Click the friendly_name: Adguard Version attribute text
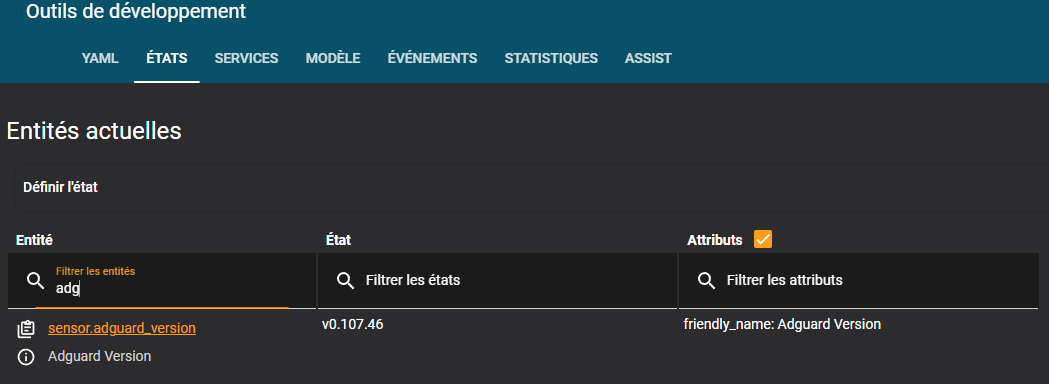 click(x=782, y=324)
